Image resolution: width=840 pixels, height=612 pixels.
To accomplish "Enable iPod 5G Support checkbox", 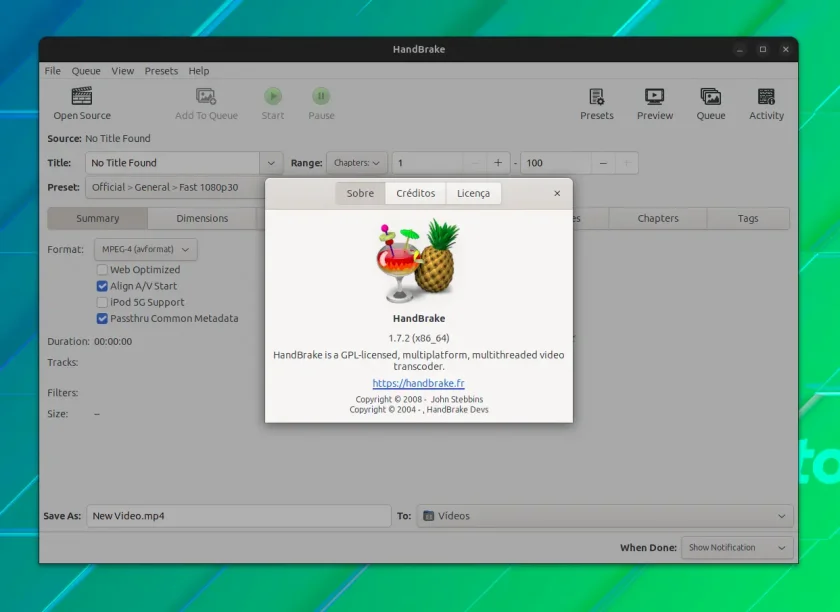I will pos(102,302).
